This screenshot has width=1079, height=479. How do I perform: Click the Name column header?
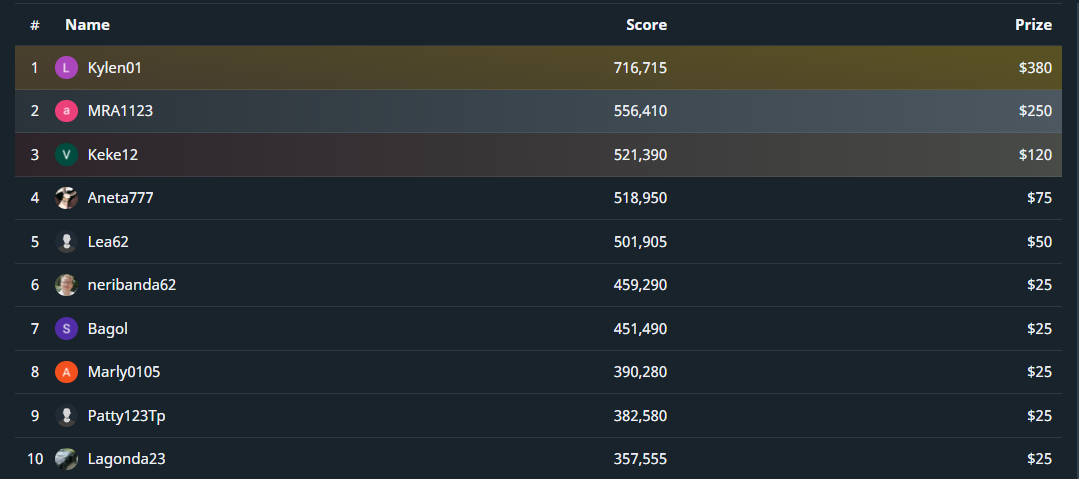point(87,25)
